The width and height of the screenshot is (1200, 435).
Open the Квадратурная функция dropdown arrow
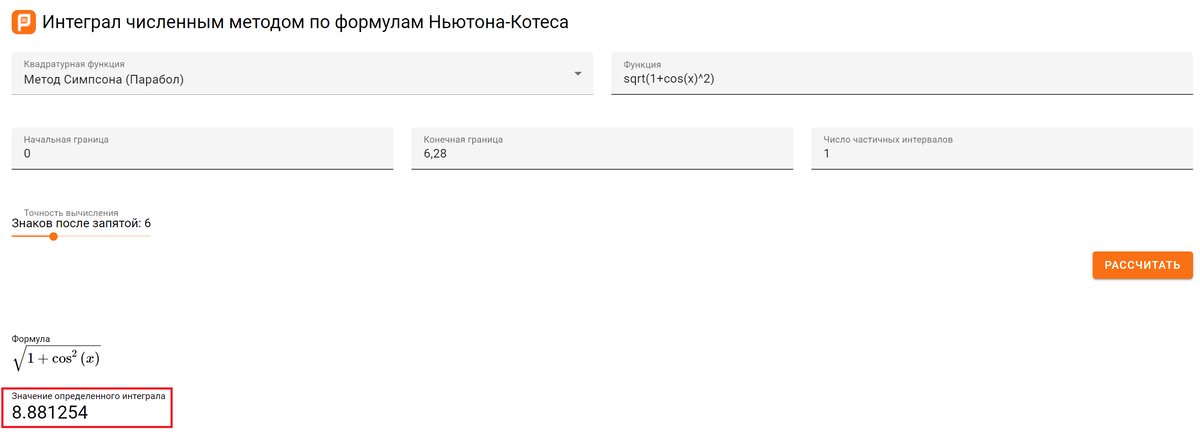578,74
